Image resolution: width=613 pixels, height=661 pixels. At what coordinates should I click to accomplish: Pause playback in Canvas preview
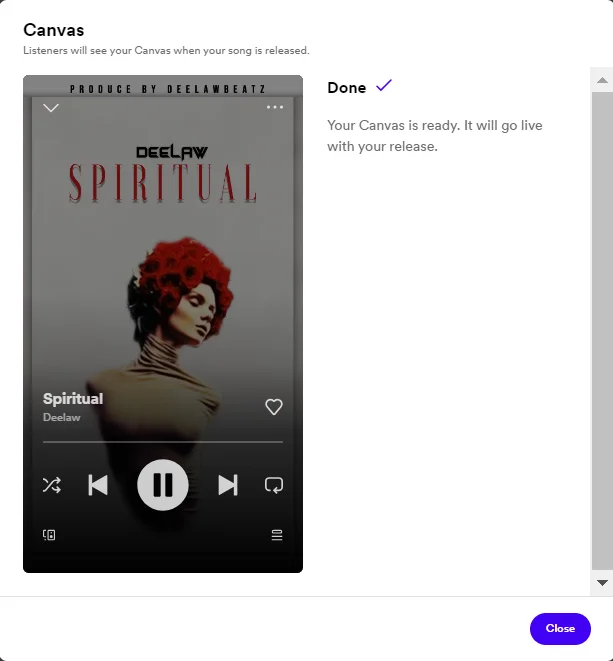point(163,485)
